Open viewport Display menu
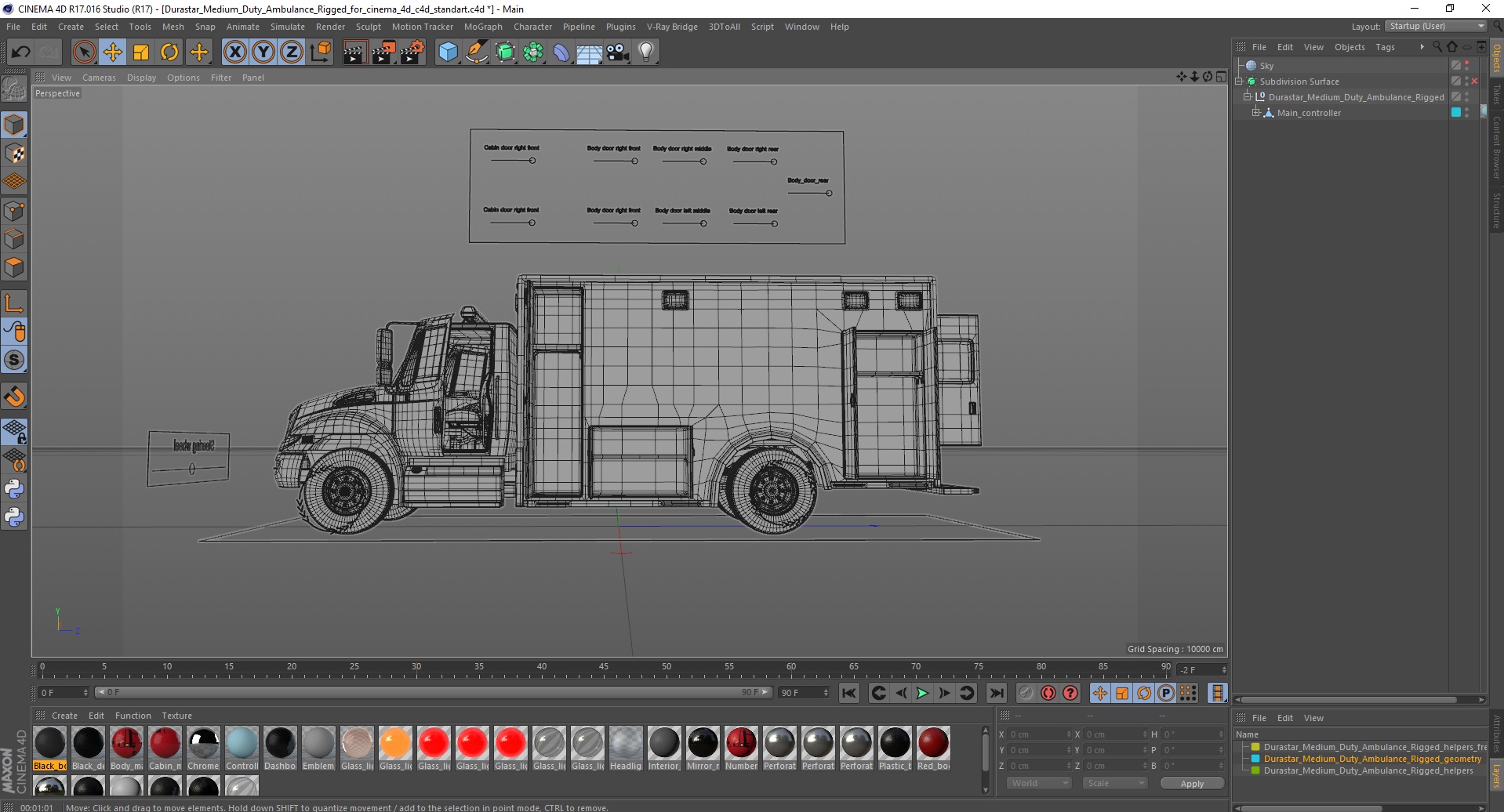The height and width of the screenshot is (812, 1504). coord(142,78)
